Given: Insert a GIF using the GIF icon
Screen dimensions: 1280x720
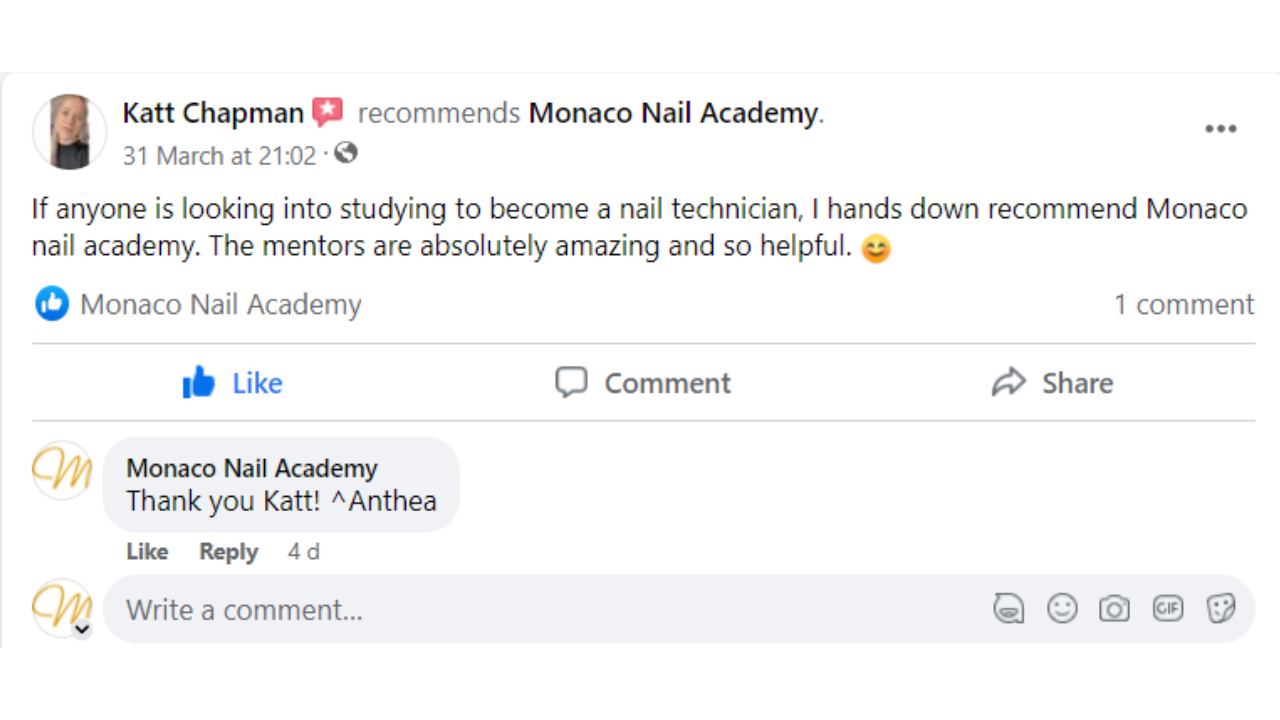Looking at the screenshot, I should coord(1167,608).
